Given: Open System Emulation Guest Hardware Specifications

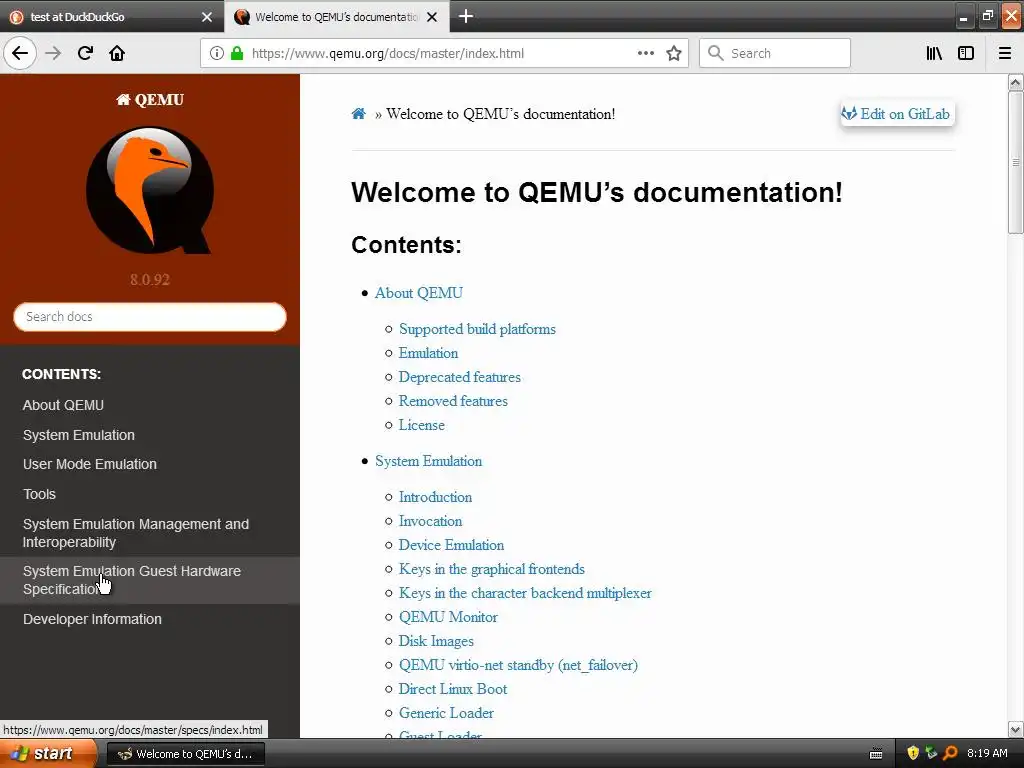Looking at the screenshot, I should (132, 580).
